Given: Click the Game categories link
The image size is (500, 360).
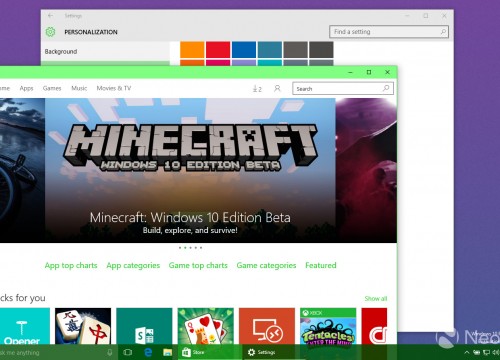Looking at the screenshot, I should pos(266,266).
